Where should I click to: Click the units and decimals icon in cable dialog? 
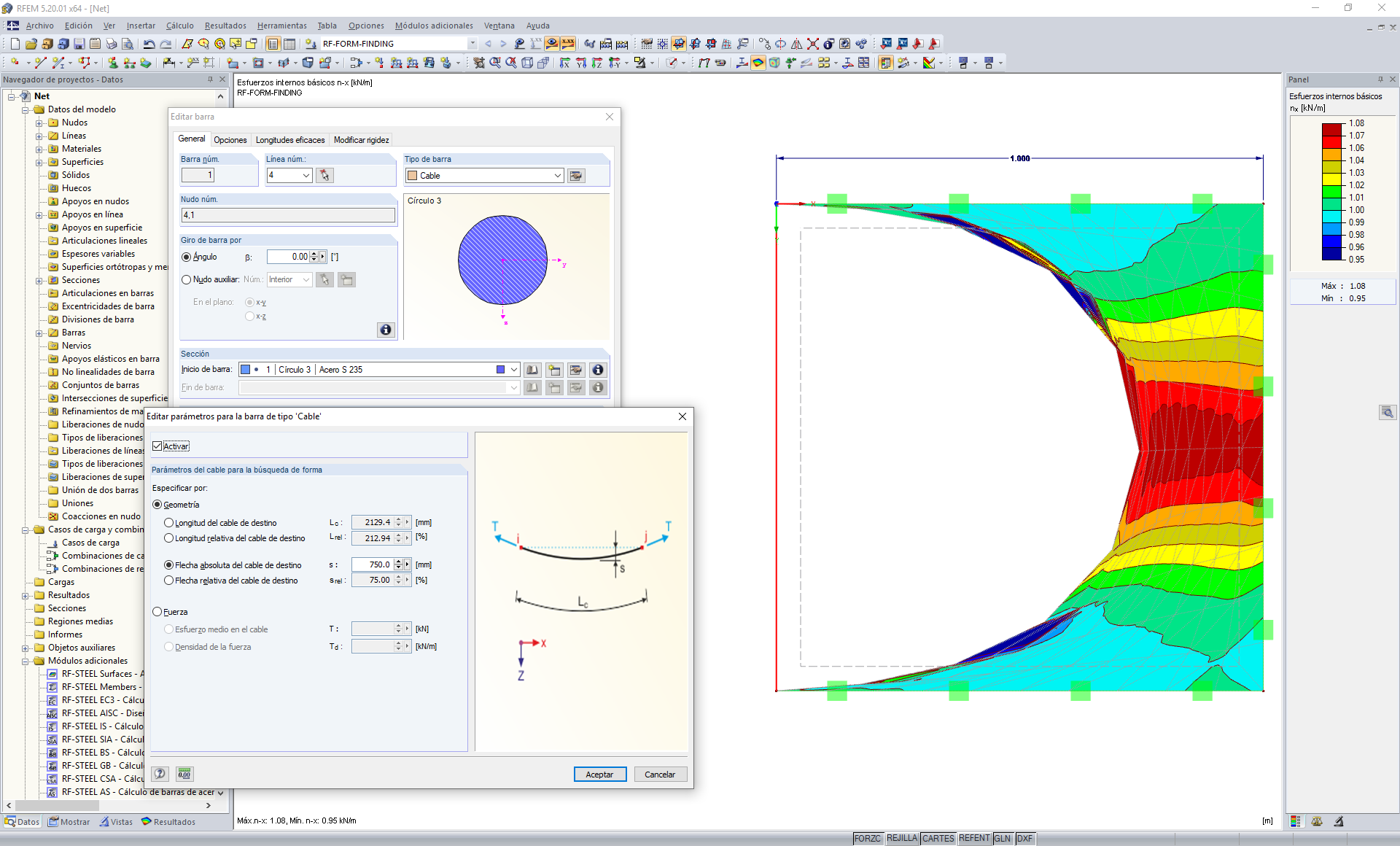tap(184, 774)
